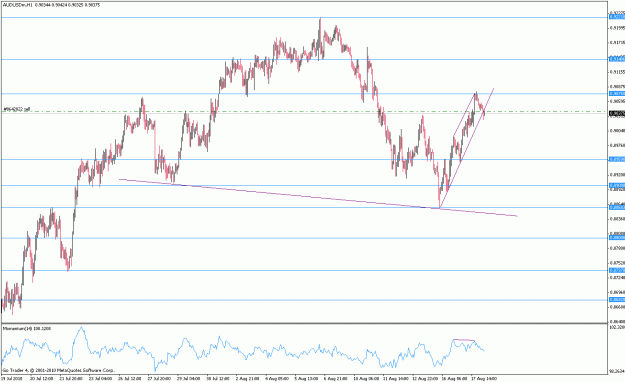Click the 6 Aug 21:00 time axis label
This screenshot has height=382, width=625.
click(336, 378)
